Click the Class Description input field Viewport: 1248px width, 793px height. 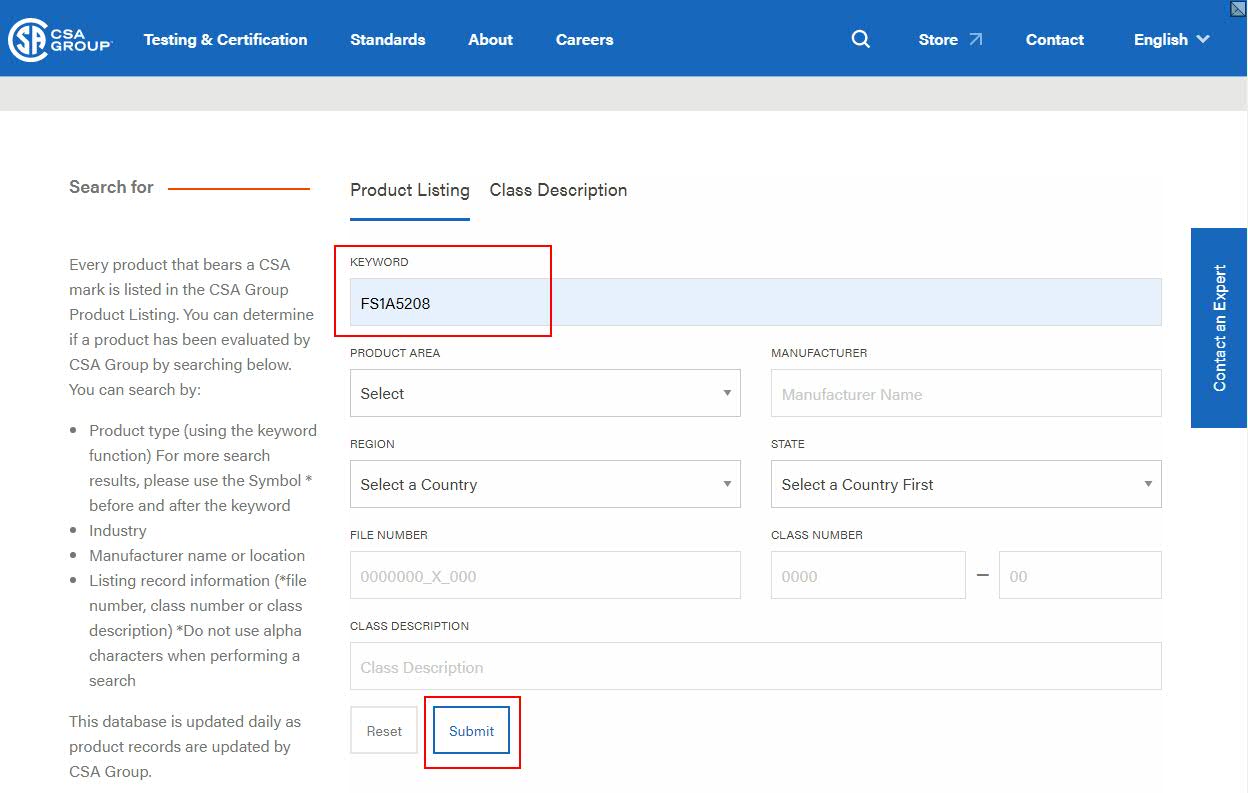coord(756,666)
